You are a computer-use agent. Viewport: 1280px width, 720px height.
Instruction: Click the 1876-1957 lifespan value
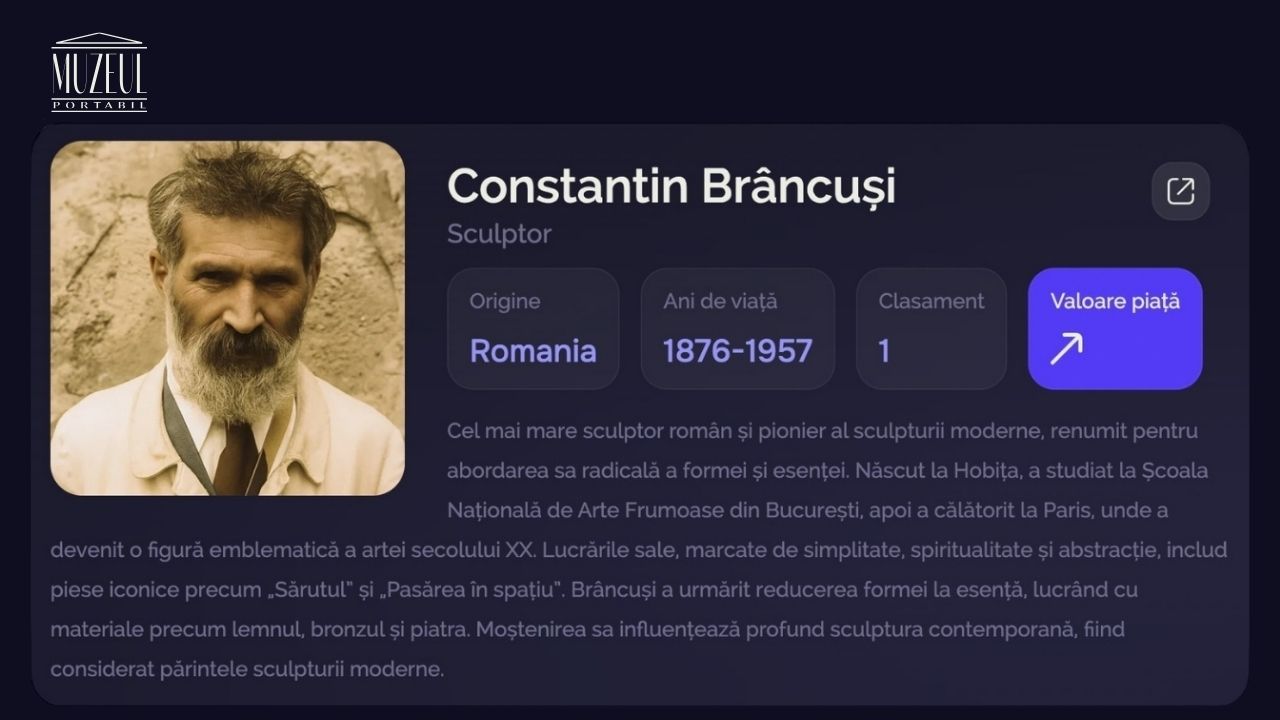click(x=737, y=351)
